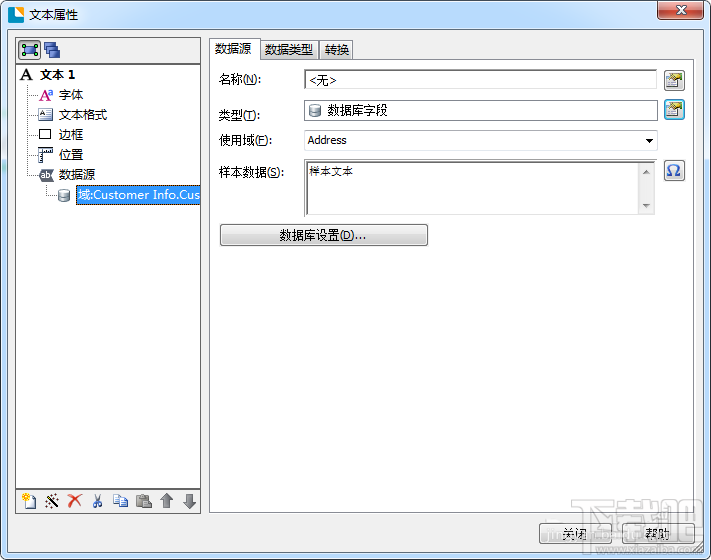Click the 帮助 help button

pos(657,533)
